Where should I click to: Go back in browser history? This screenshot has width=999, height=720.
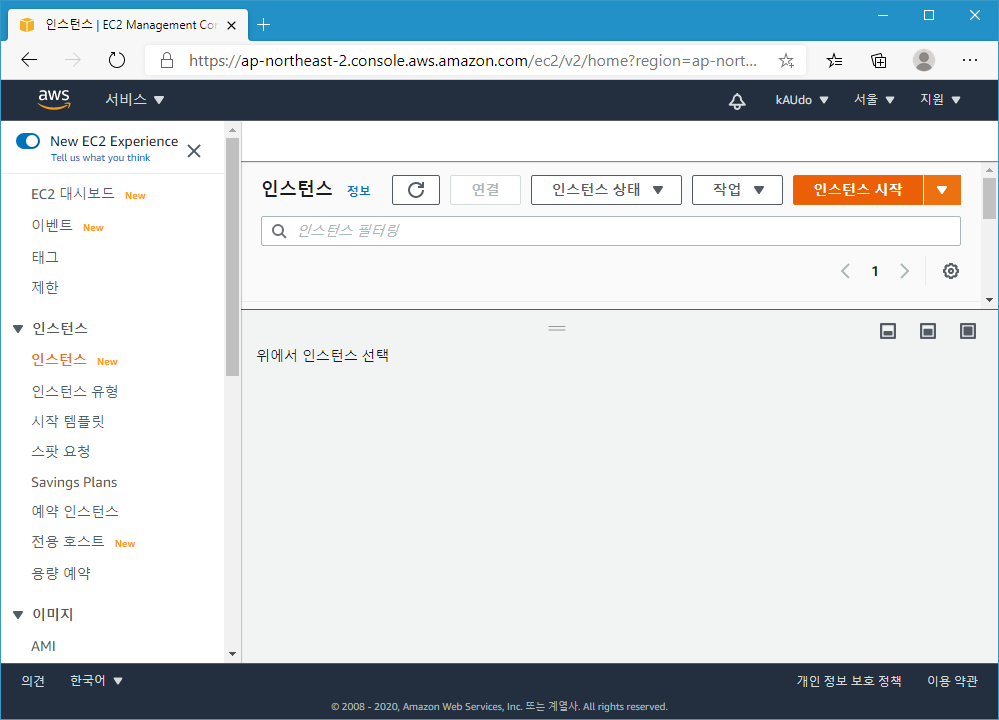(29, 61)
